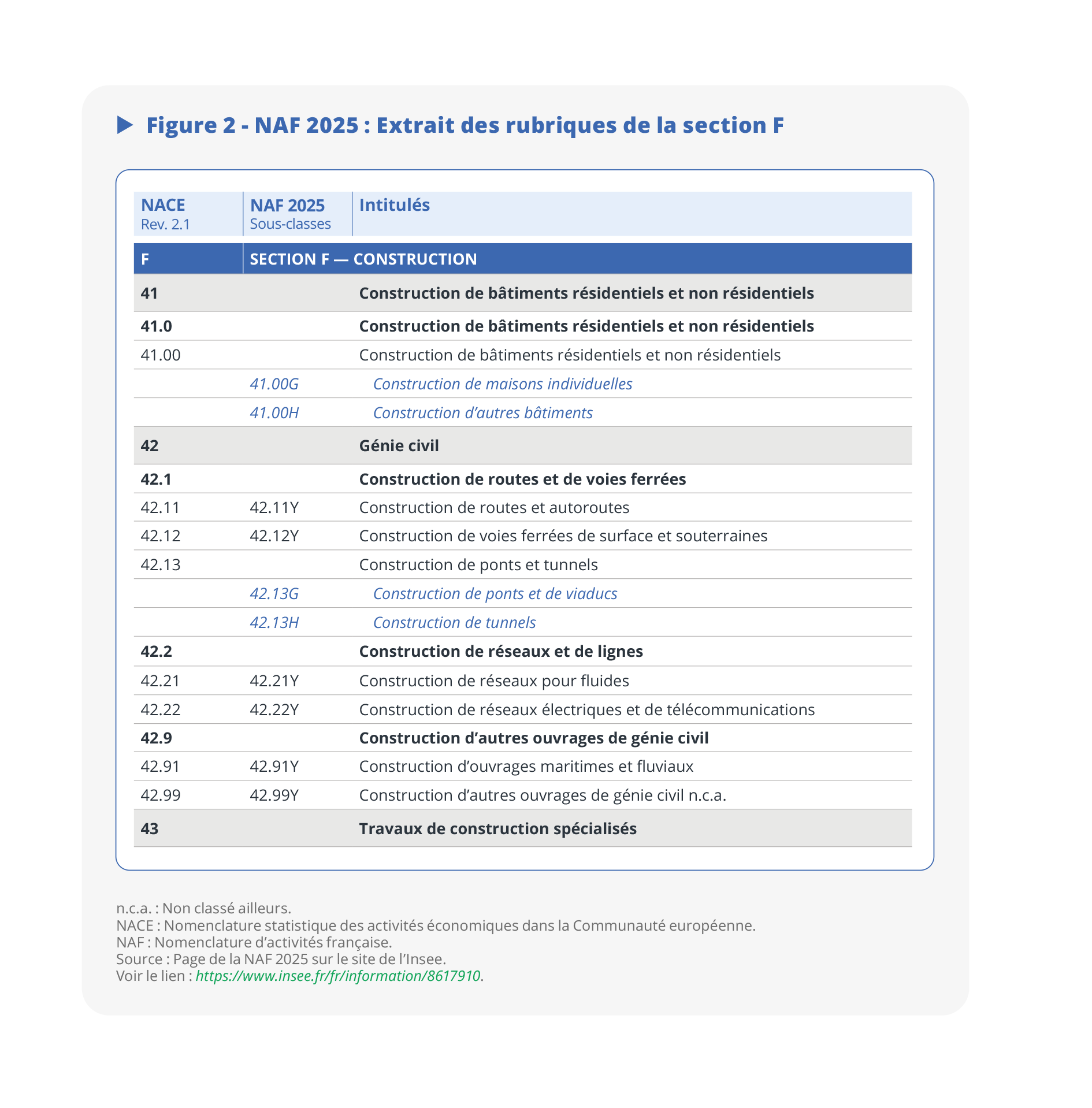
Task: Click class code '41.00'
Action: 161,355
